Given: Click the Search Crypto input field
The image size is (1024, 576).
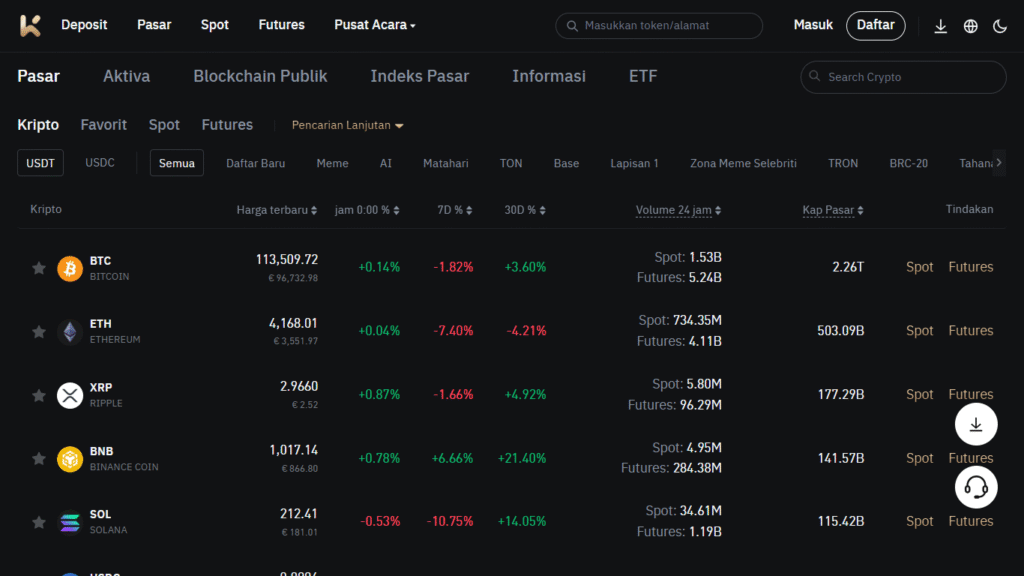Looking at the screenshot, I should pos(902,77).
